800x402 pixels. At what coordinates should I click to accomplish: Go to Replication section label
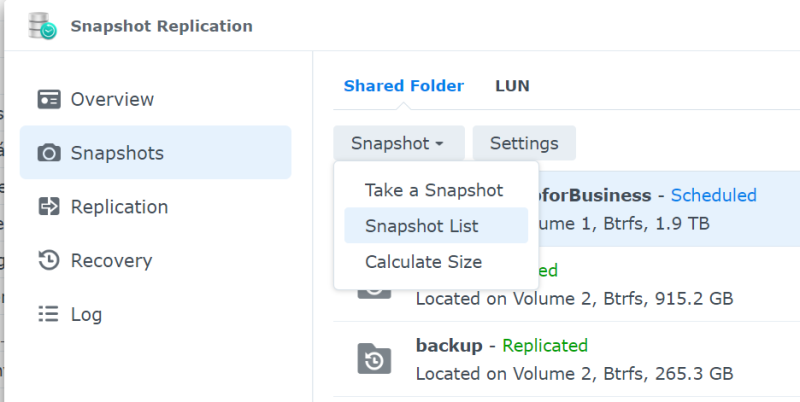(x=119, y=207)
